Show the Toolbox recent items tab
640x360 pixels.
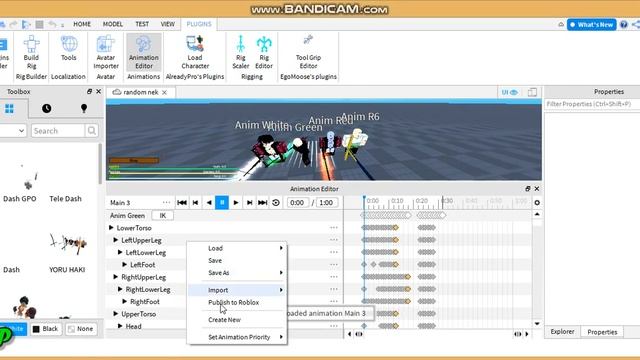pyautogui.click(x=47, y=109)
